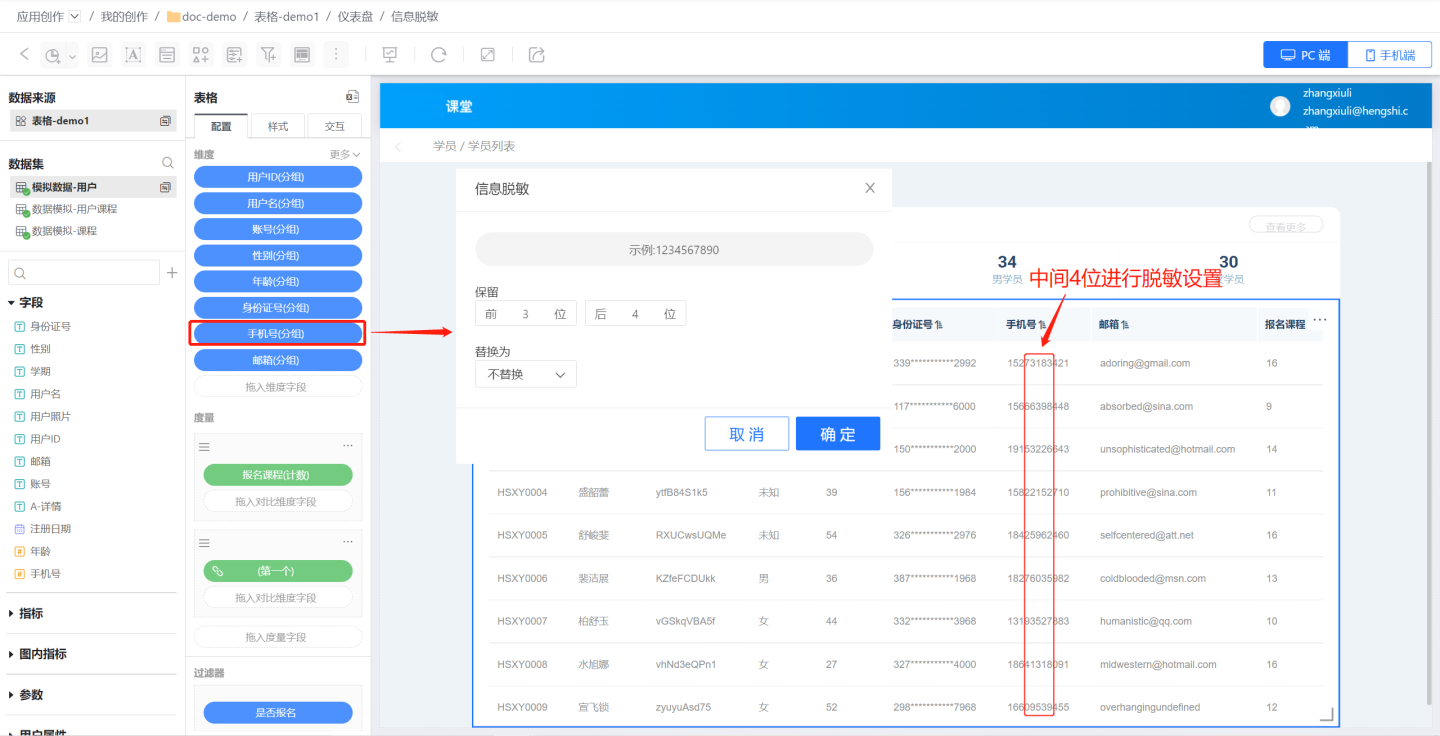
Task: Collapse the 字段 field list
Action: (12, 303)
